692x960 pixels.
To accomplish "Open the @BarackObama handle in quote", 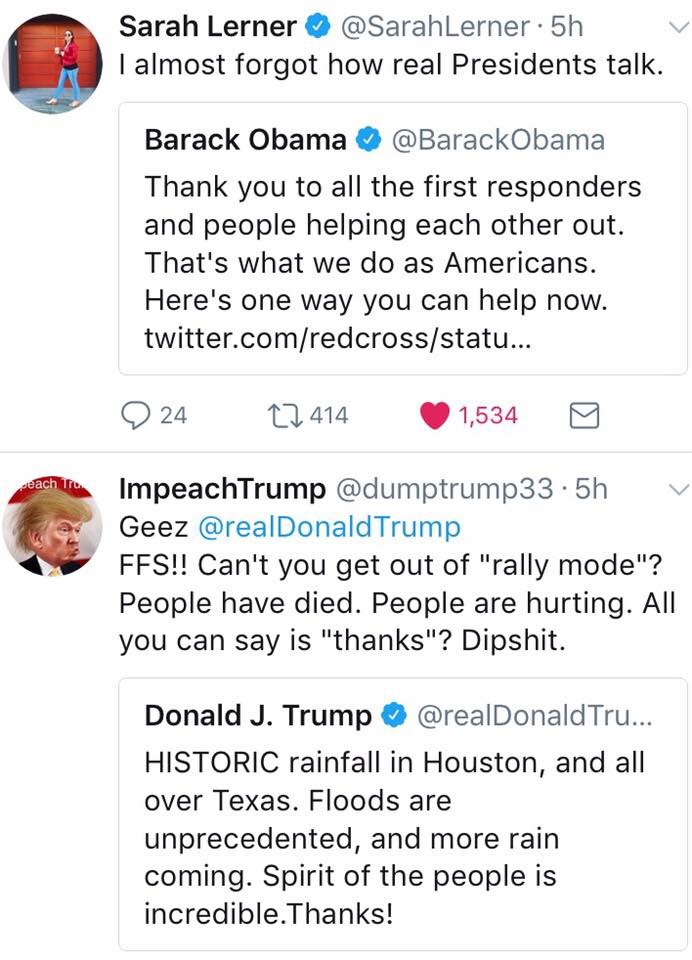I will pyautogui.click(x=497, y=140).
